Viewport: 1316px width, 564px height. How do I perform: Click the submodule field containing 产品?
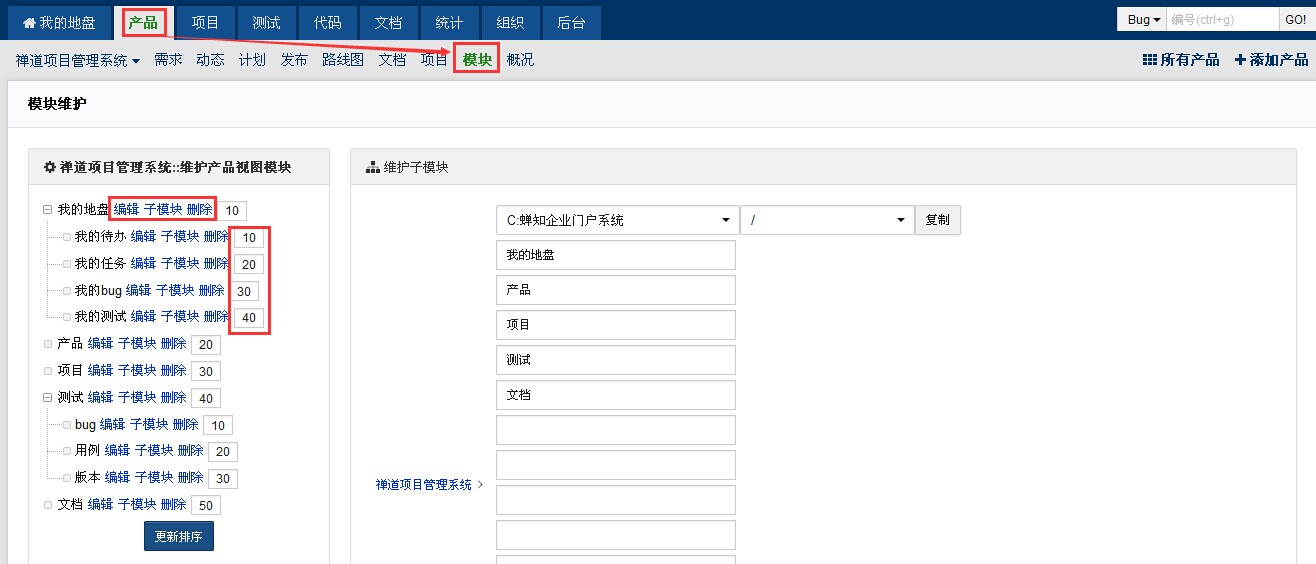coord(616,290)
